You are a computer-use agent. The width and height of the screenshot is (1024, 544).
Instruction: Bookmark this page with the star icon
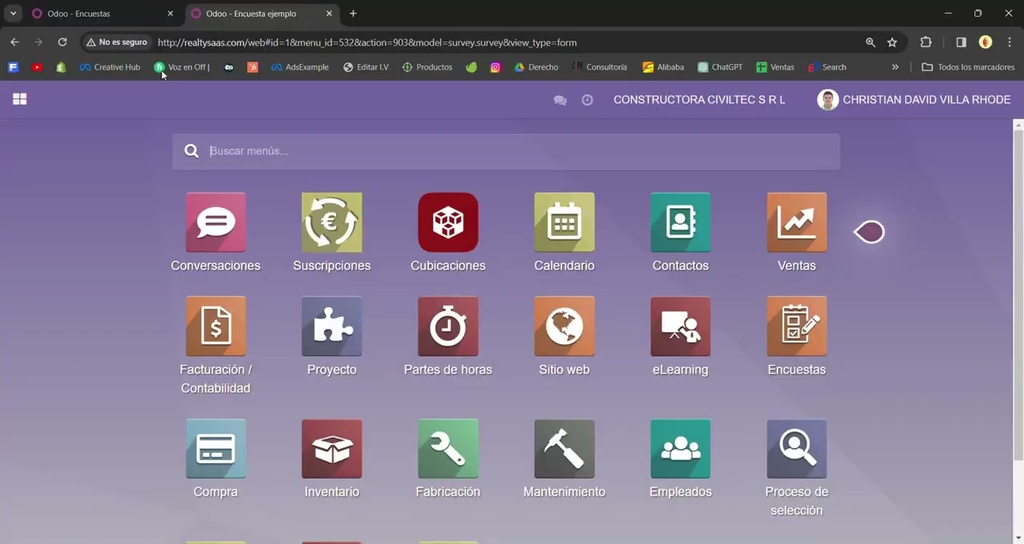tap(892, 42)
